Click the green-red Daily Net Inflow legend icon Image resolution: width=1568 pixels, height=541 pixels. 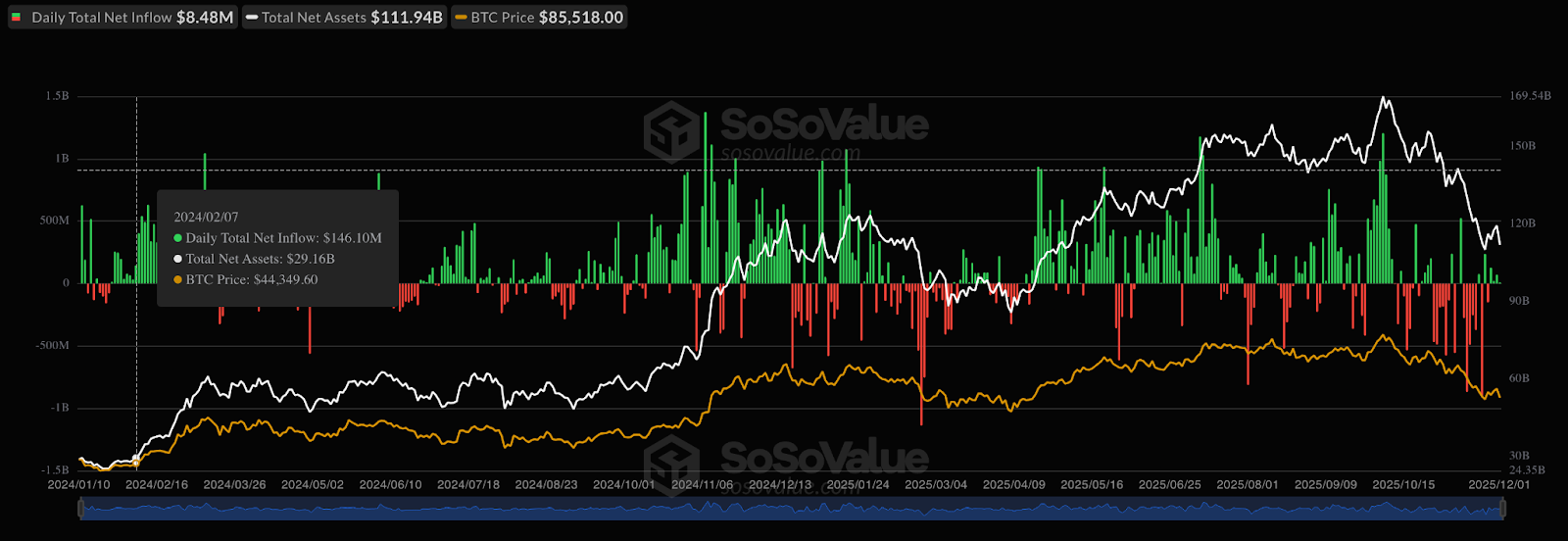(x=16, y=18)
